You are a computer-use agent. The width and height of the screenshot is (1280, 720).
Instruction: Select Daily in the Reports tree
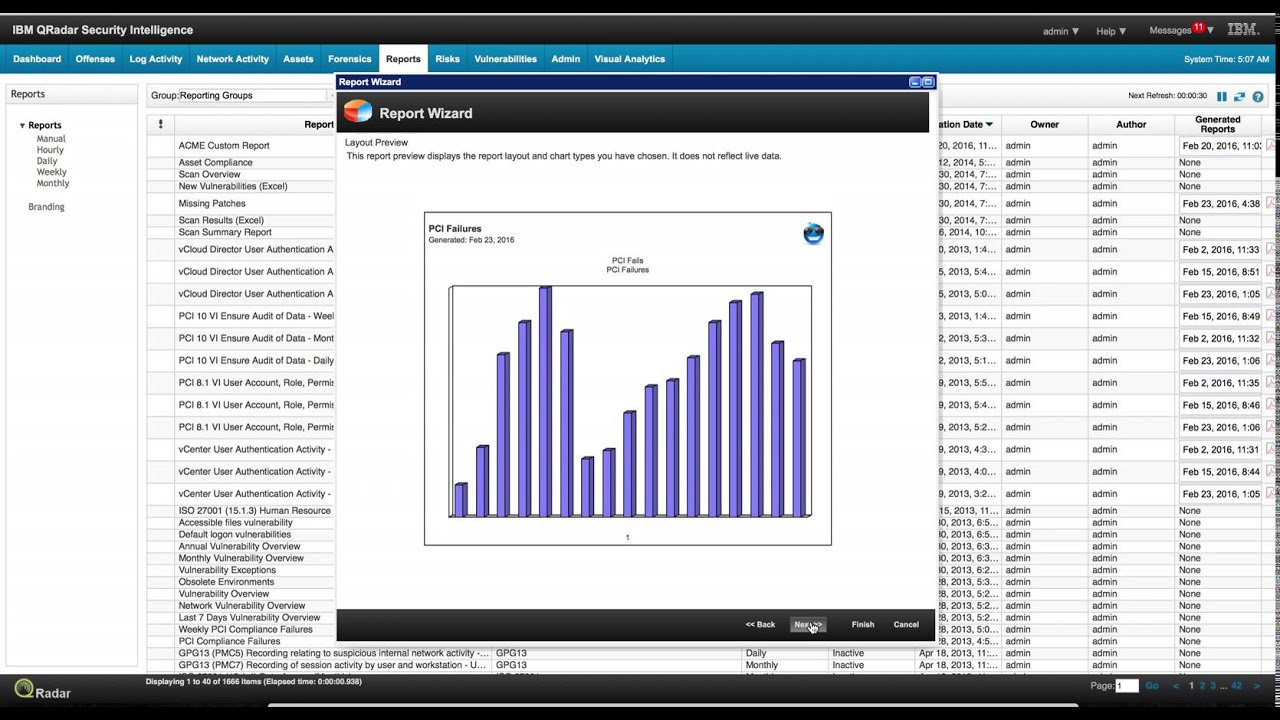click(x=47, y=161)
